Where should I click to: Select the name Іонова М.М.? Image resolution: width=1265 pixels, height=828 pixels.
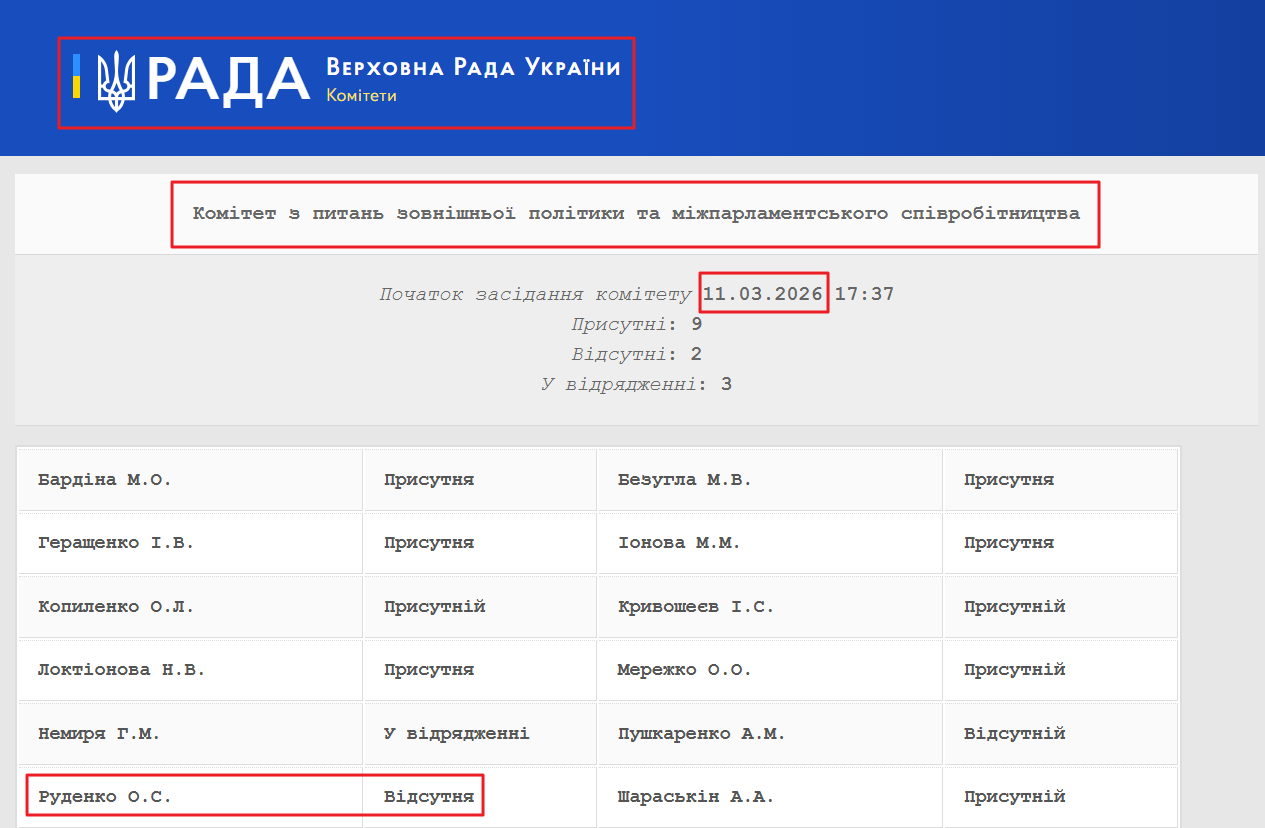pyautogui.click(x=679, y=543)
